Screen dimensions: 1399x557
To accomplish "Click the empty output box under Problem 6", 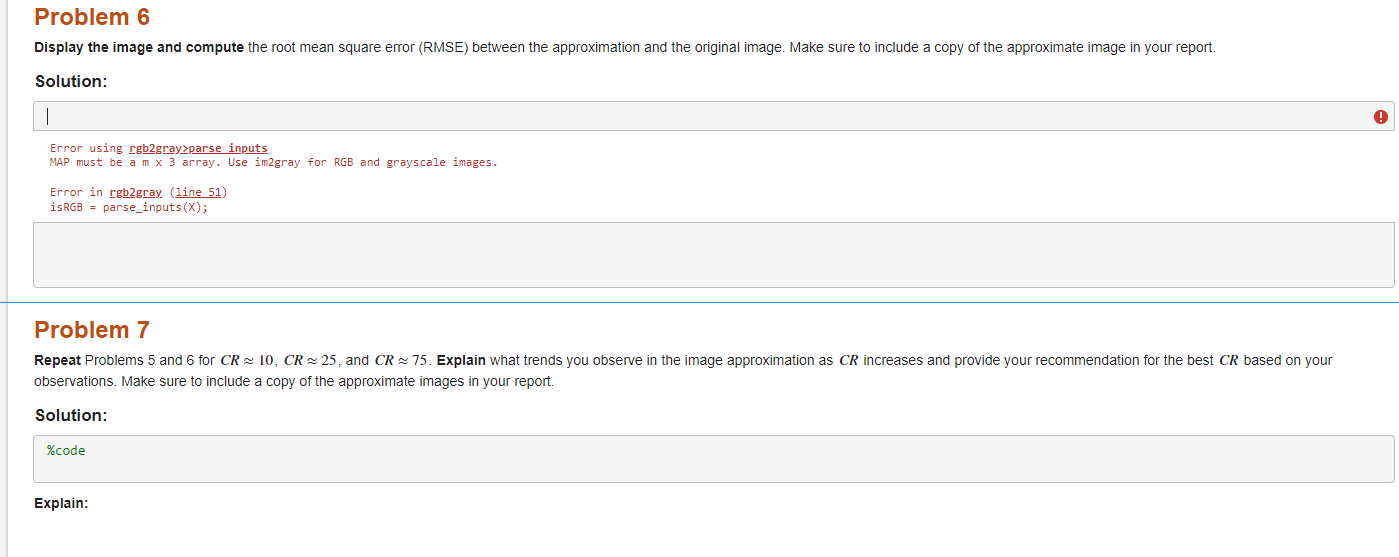I will point(714,255).
